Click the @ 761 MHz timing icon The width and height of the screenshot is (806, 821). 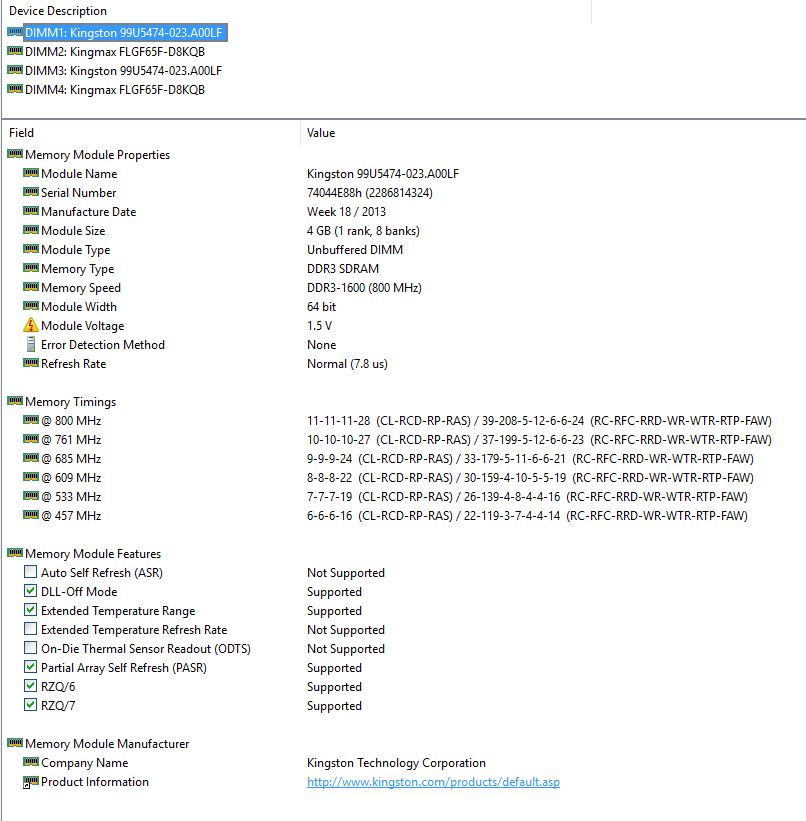[x=31, y=439]
